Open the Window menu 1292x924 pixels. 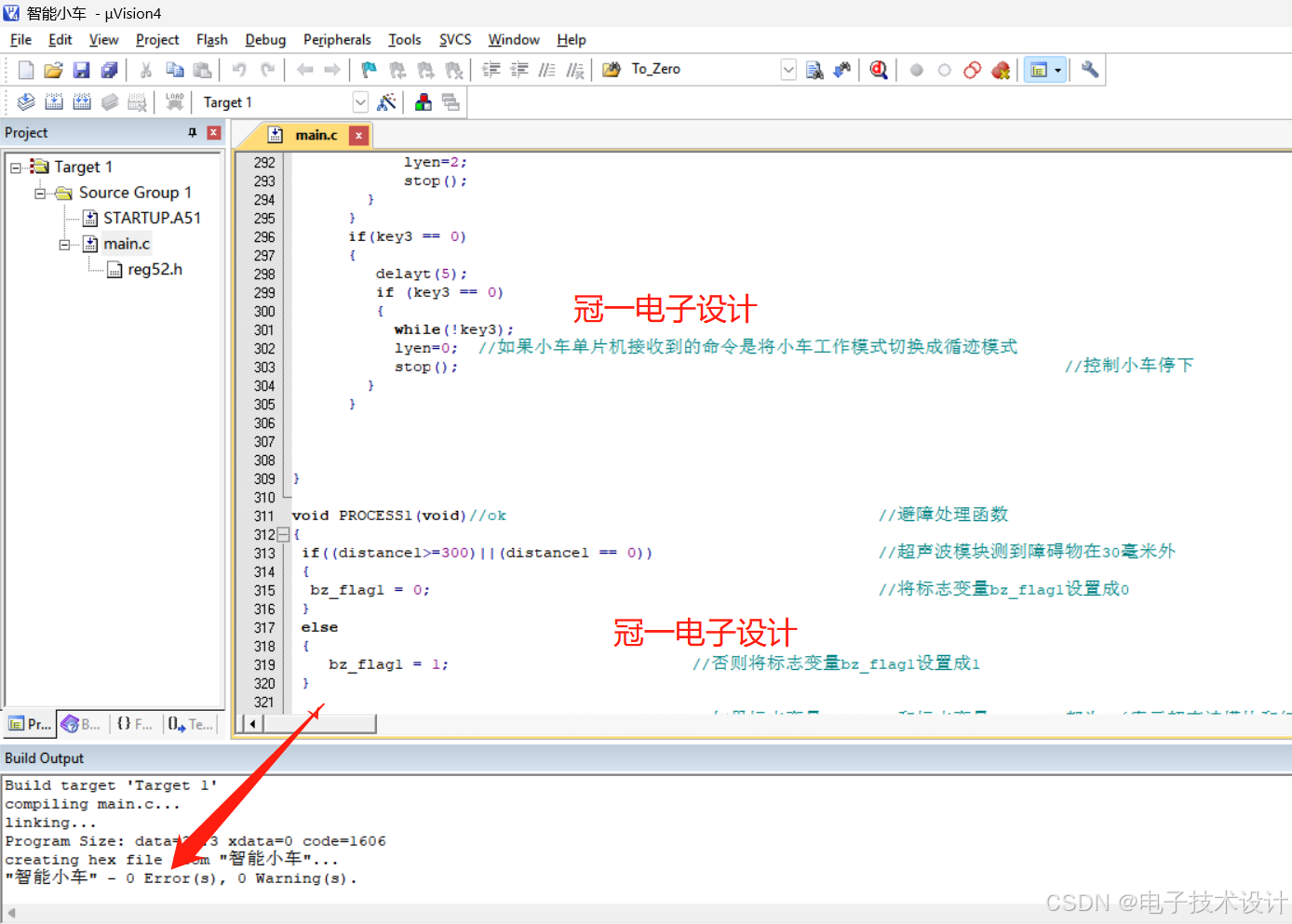[x=514, y=40]
